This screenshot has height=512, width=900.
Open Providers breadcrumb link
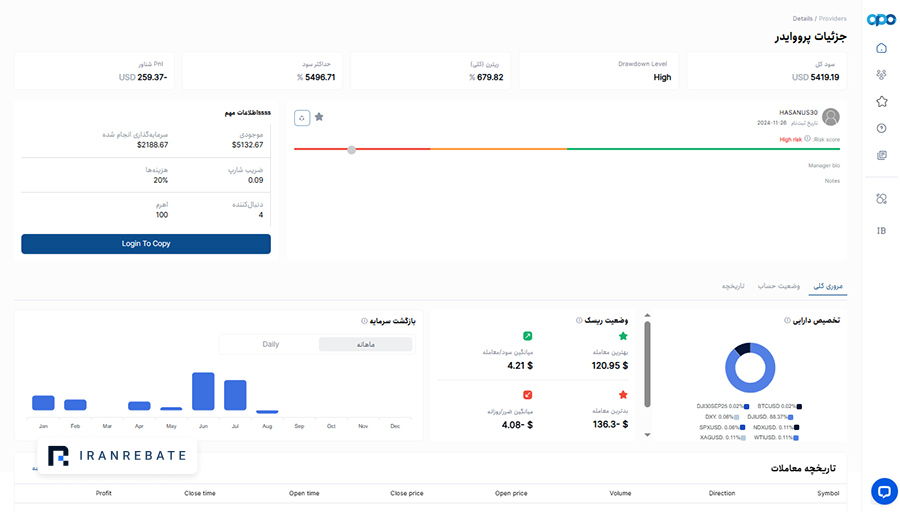832,18
